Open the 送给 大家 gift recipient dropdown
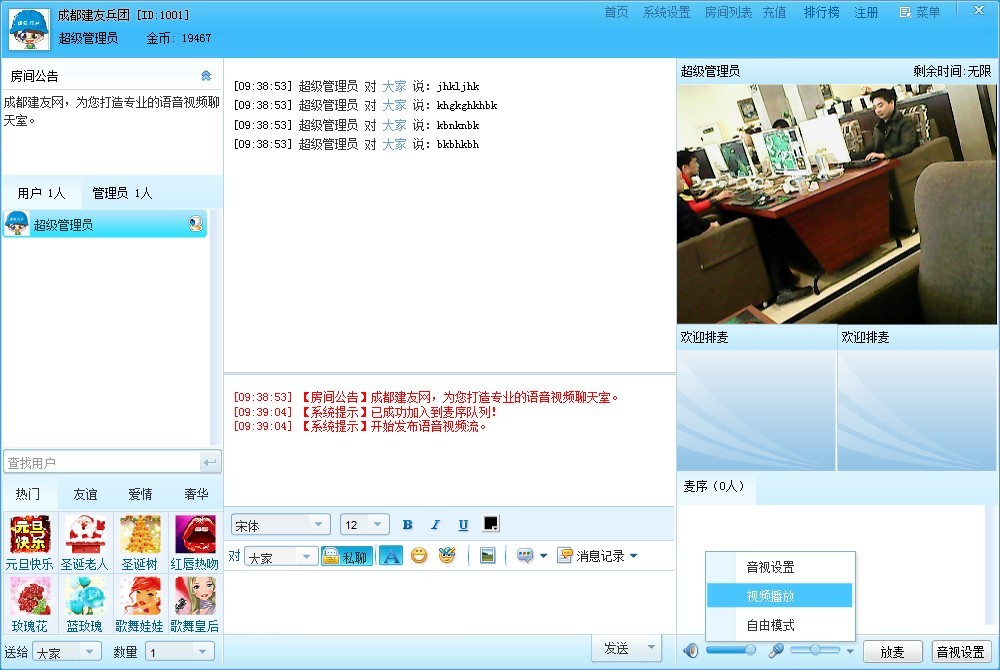This screenshot has height=670, width=1000. pos(66,652)
